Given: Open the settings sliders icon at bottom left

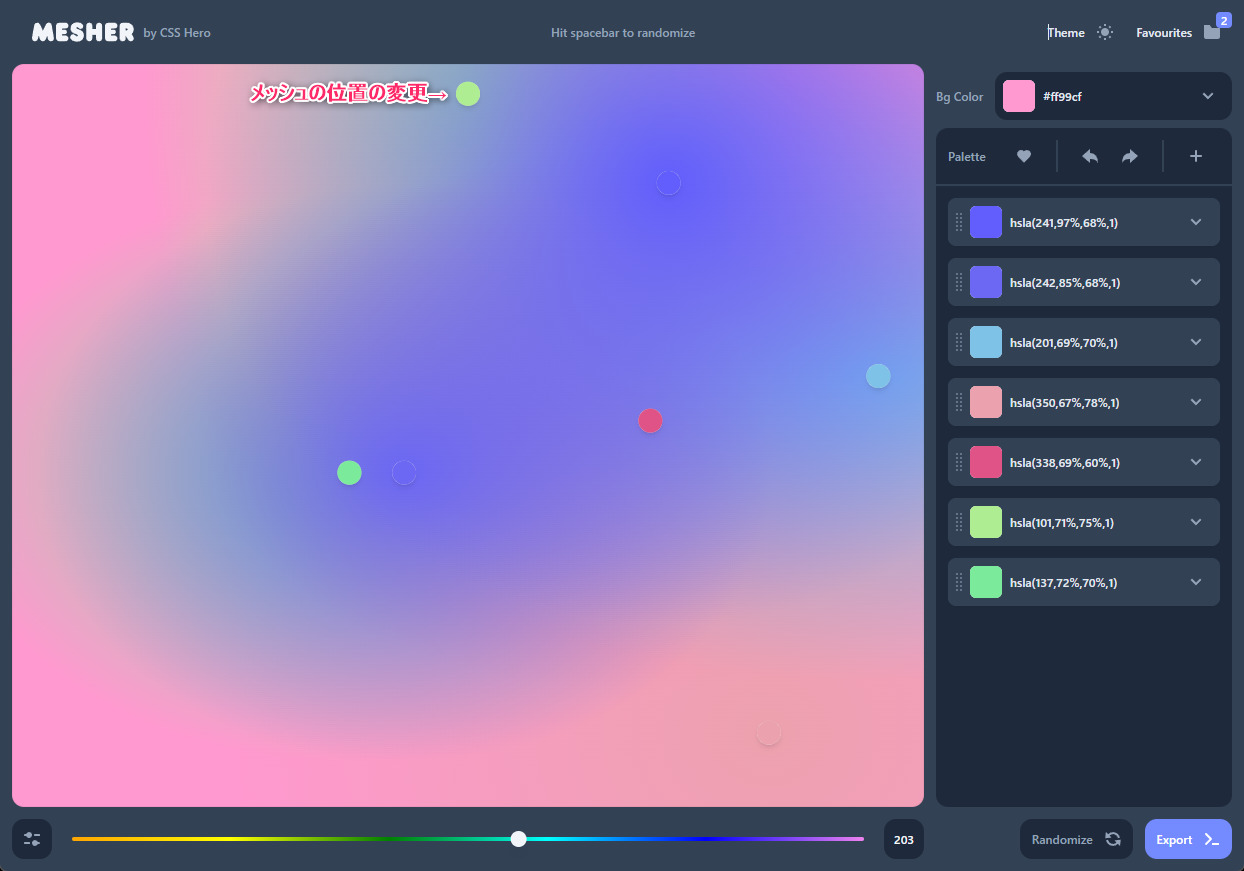Looking at the screenshot, I should pos(32,839).
